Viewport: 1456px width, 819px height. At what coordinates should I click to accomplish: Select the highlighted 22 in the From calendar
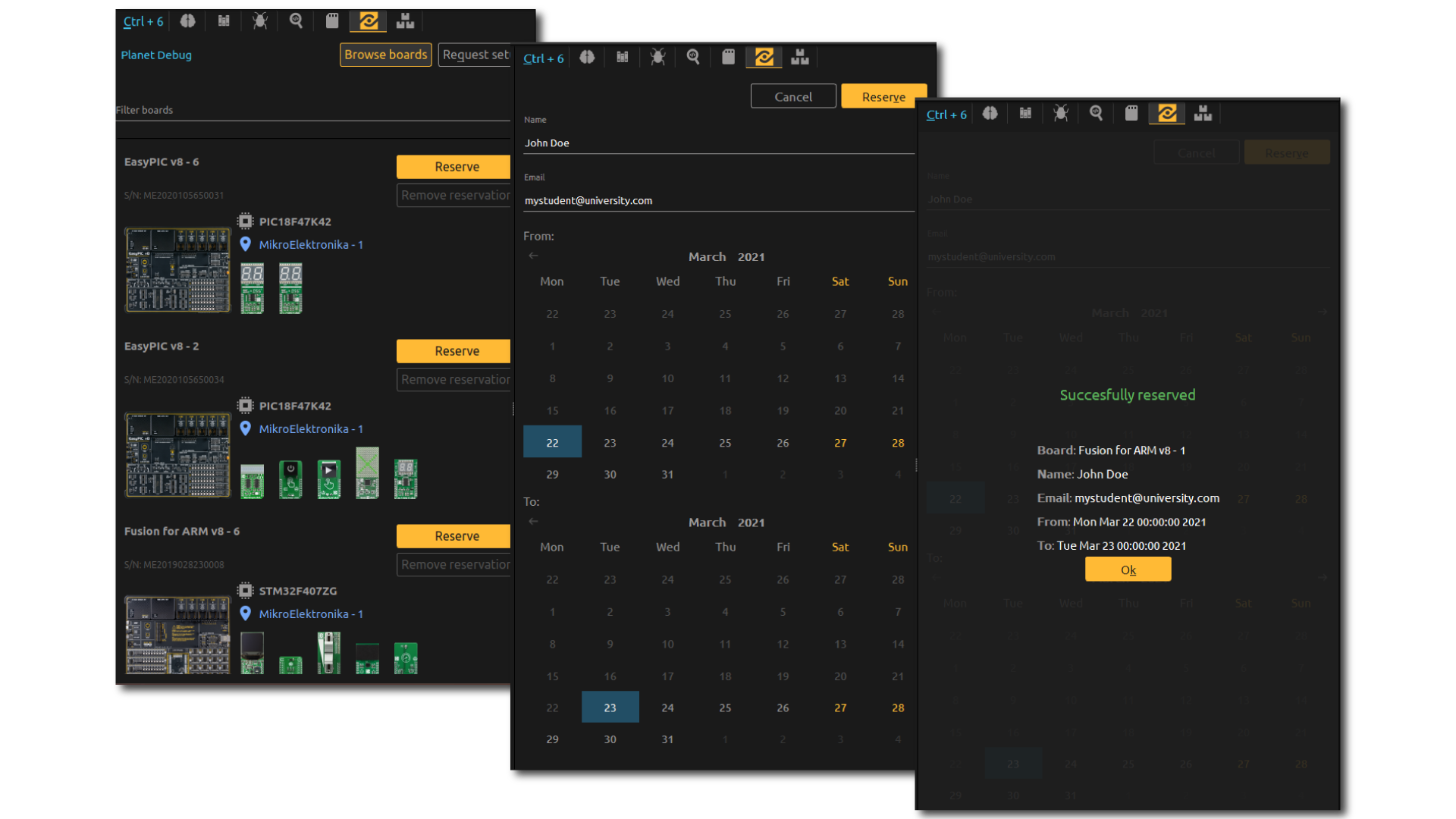pyautogui.click(x=552, y=442)
